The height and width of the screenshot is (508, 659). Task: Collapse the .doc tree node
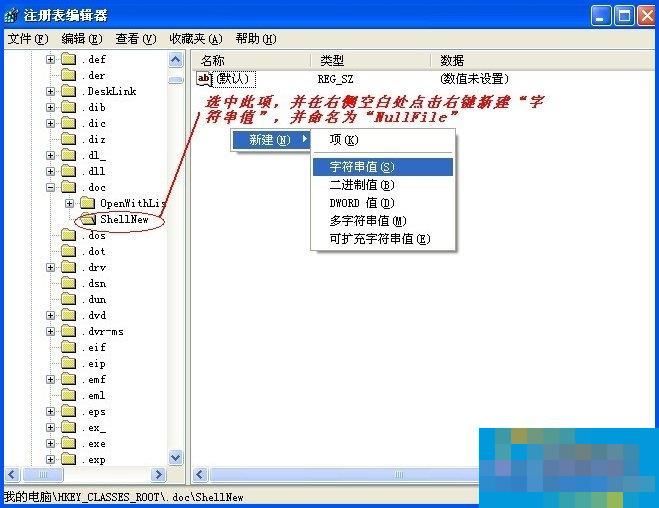point(50,187)
